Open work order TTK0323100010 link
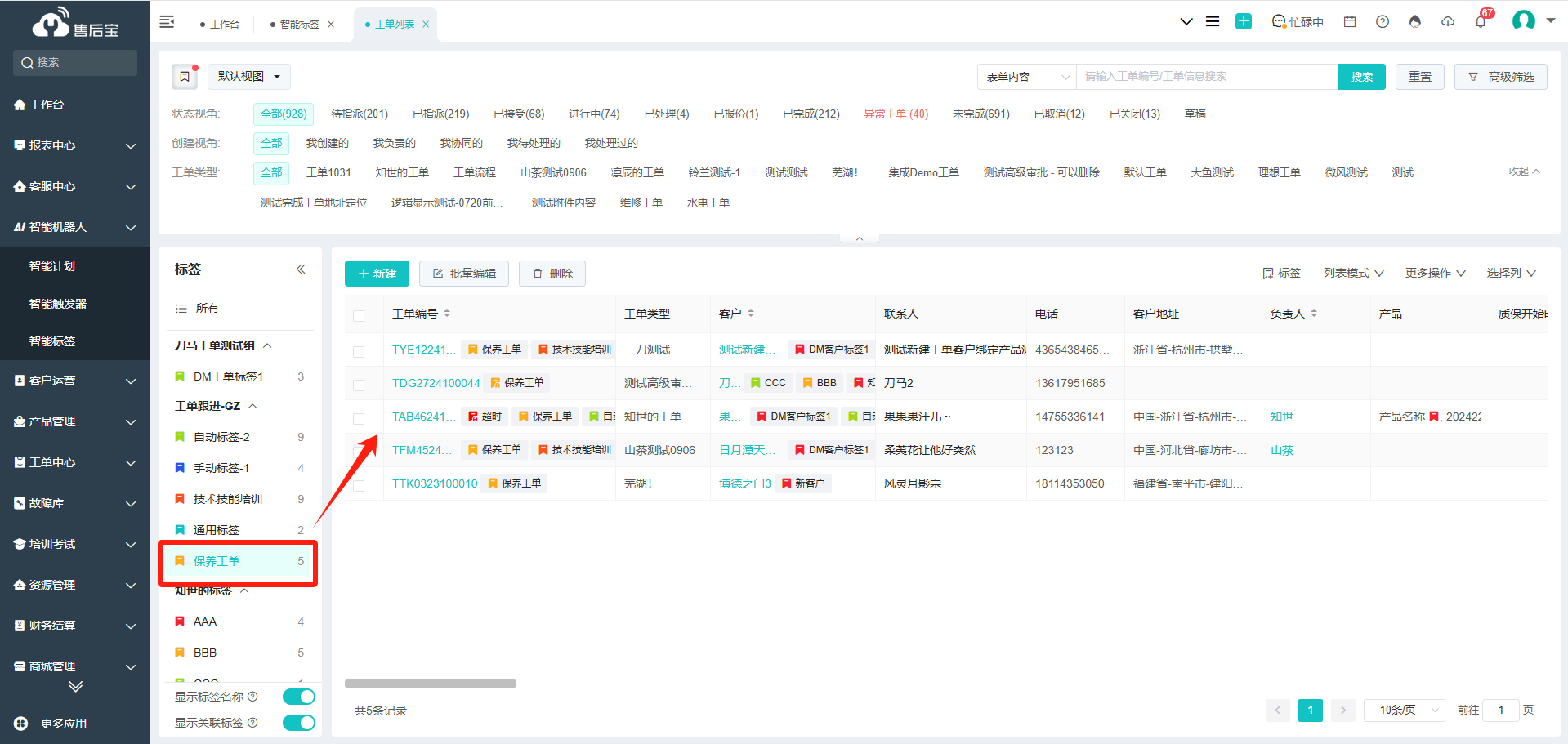The image size is (1568, 744). tap(435, 483)
